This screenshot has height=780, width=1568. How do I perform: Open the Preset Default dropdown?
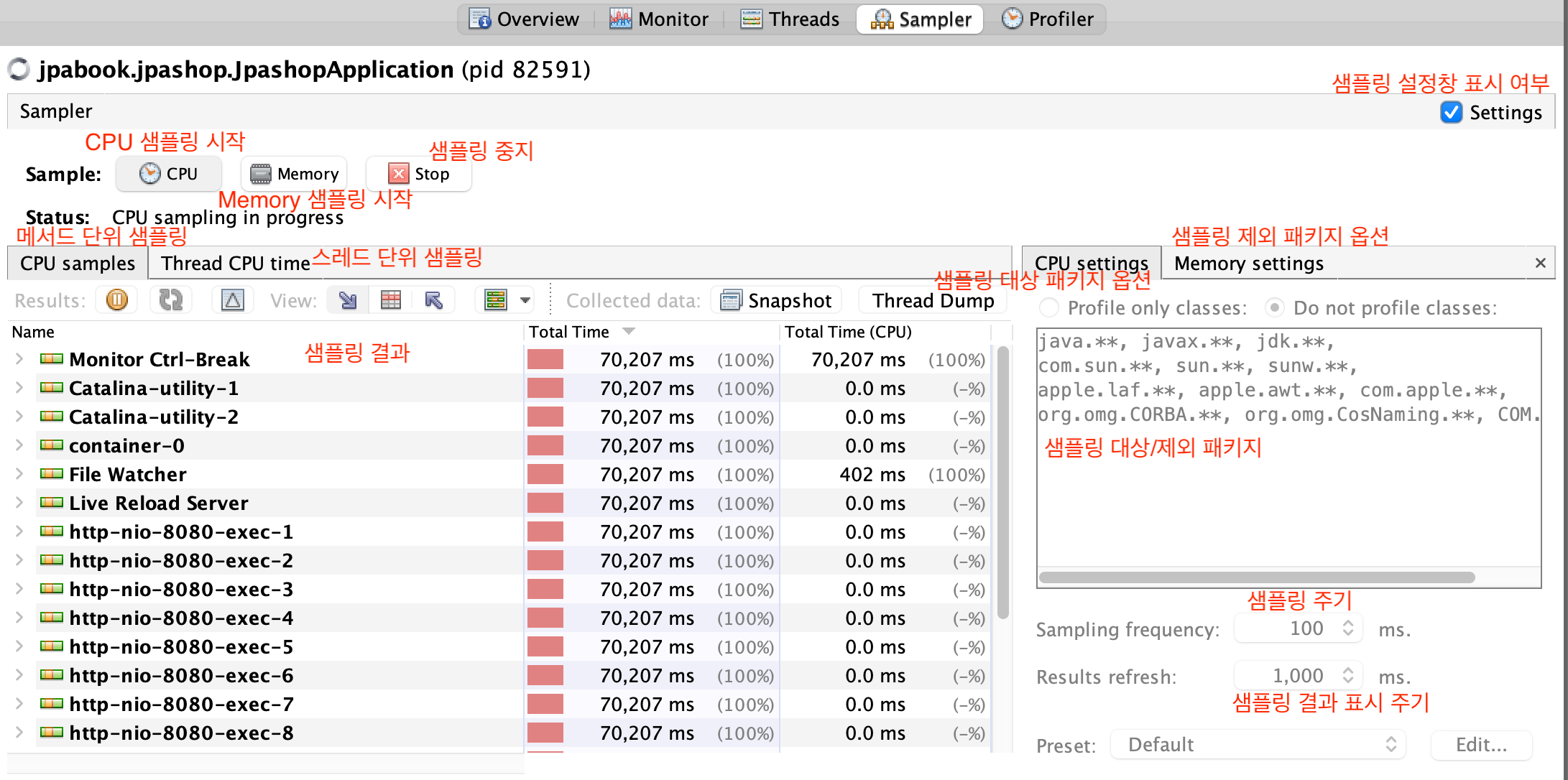(x=1258, y=744)
